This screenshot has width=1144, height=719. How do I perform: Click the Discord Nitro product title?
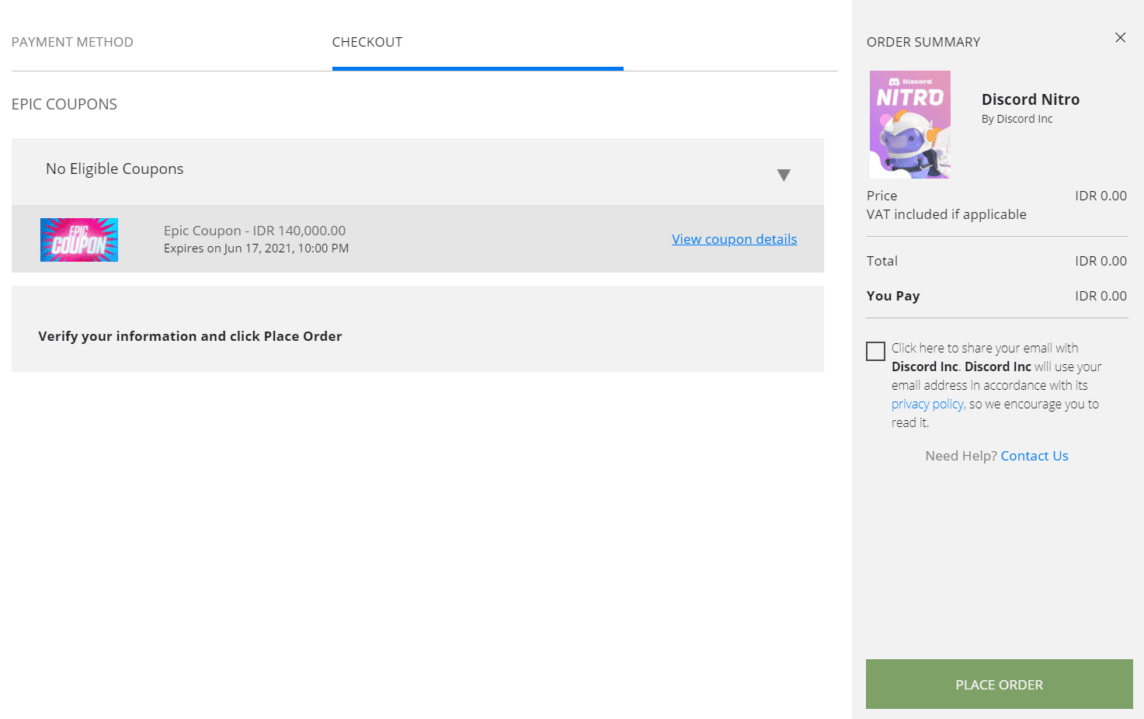tap(1030, 99)
